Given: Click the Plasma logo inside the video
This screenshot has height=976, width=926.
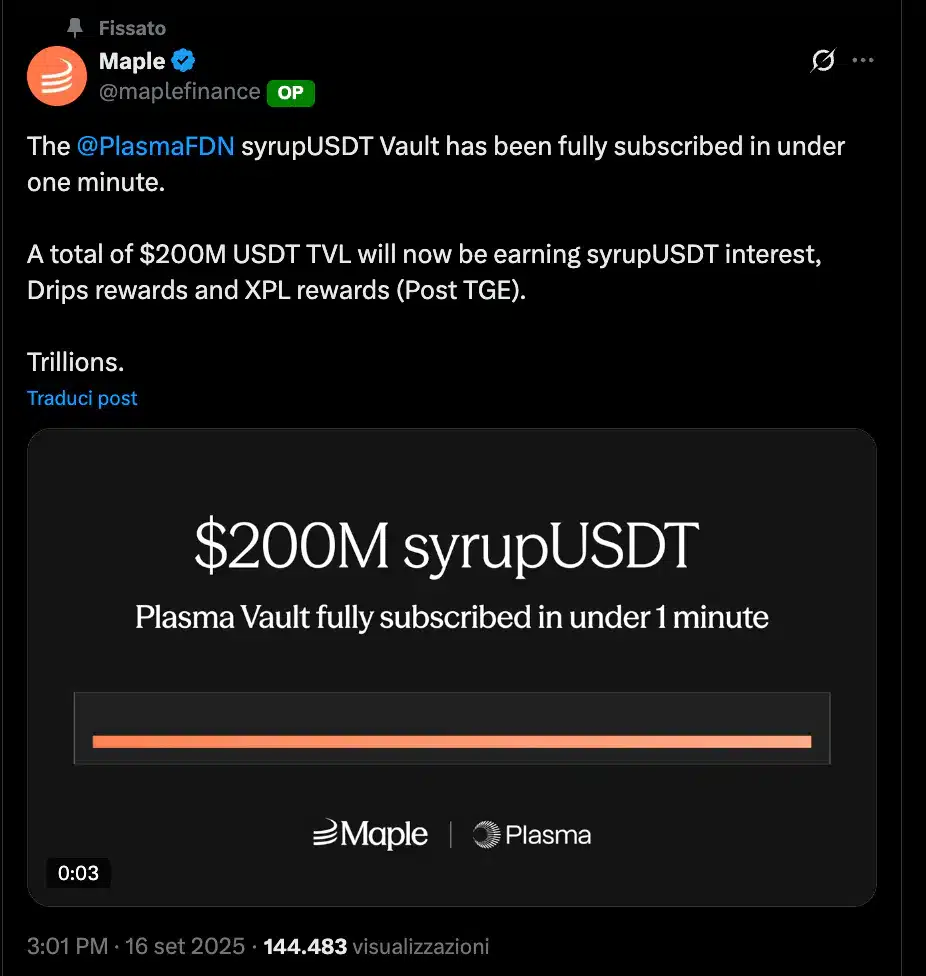Looking at the screenshot, I should pyautogui.click(x=532, y=834).
